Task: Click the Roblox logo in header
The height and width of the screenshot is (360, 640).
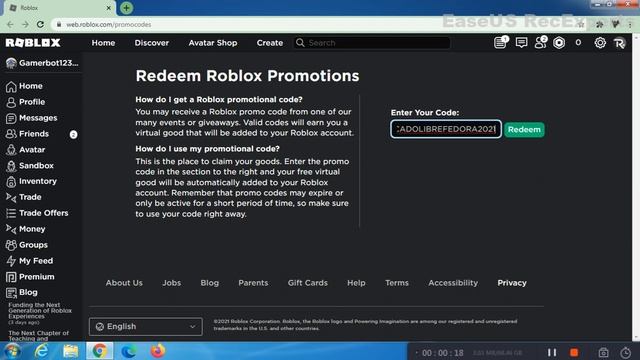Action: tap(33, 42)
